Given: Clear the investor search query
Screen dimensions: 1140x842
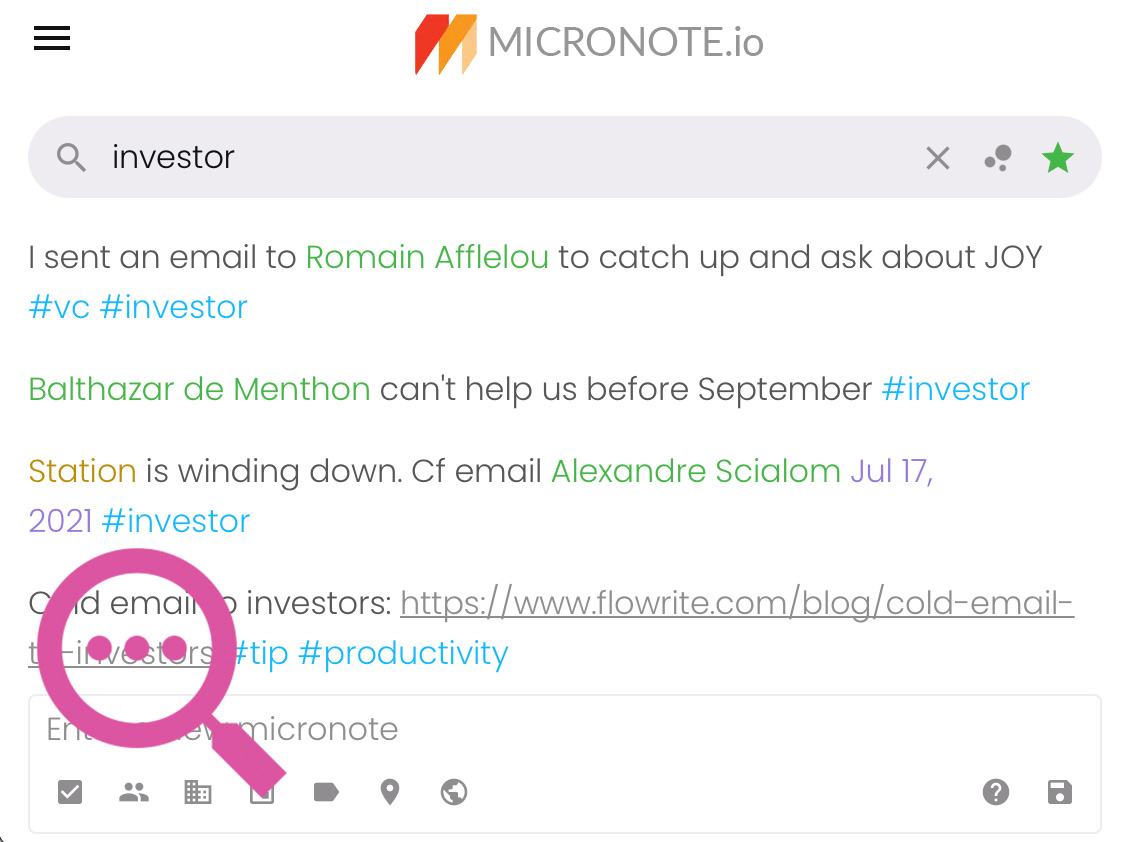Looking at the screenshot, I should 937,158.
